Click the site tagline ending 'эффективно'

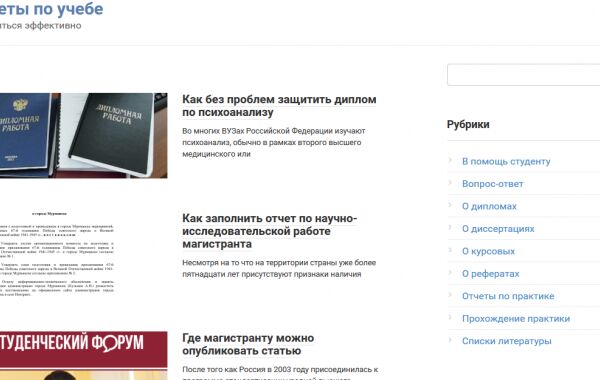pyautogui.click(x=41, y=26)
